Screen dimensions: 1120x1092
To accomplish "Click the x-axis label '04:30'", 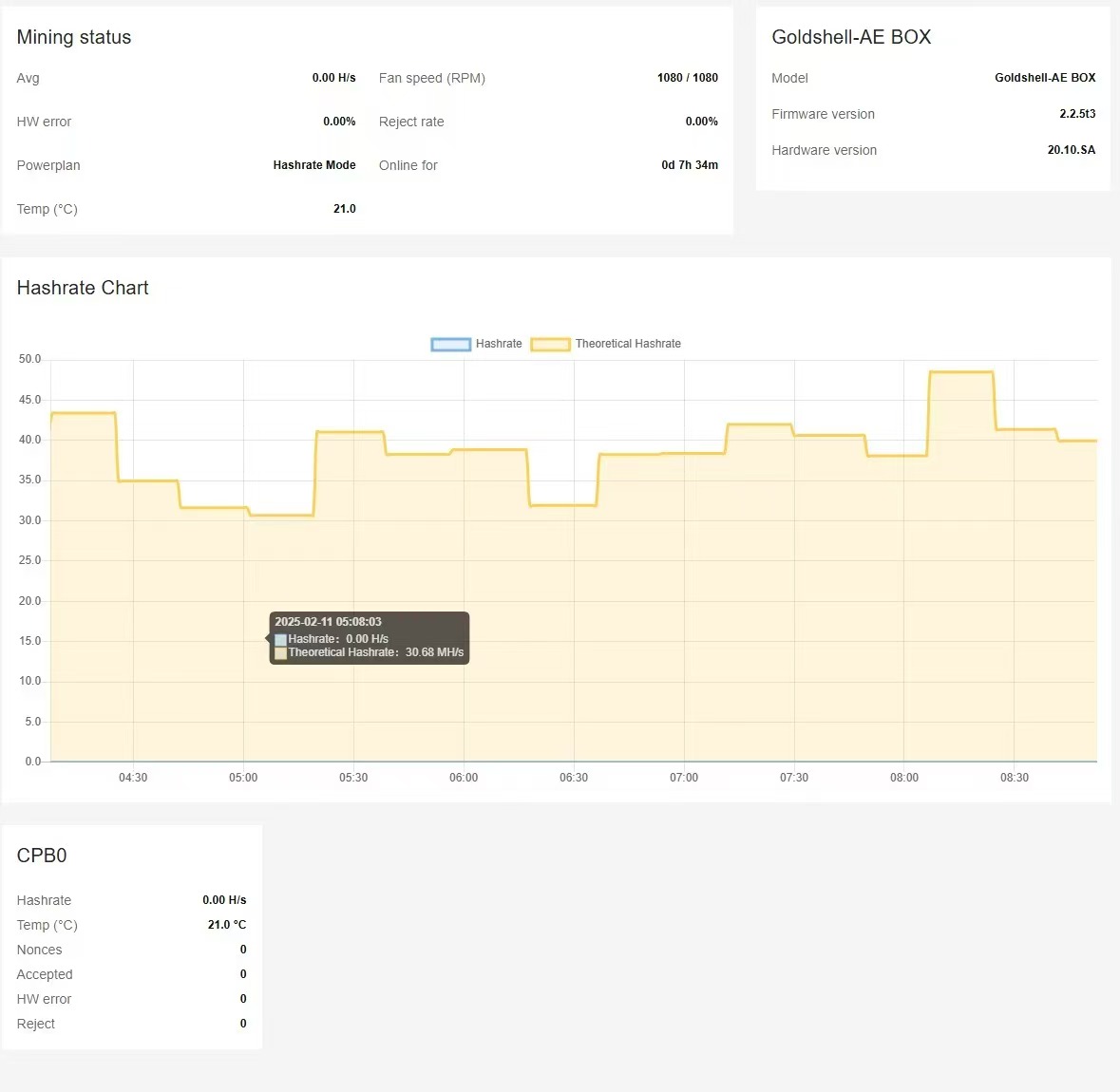I will [x=133, y=778].
